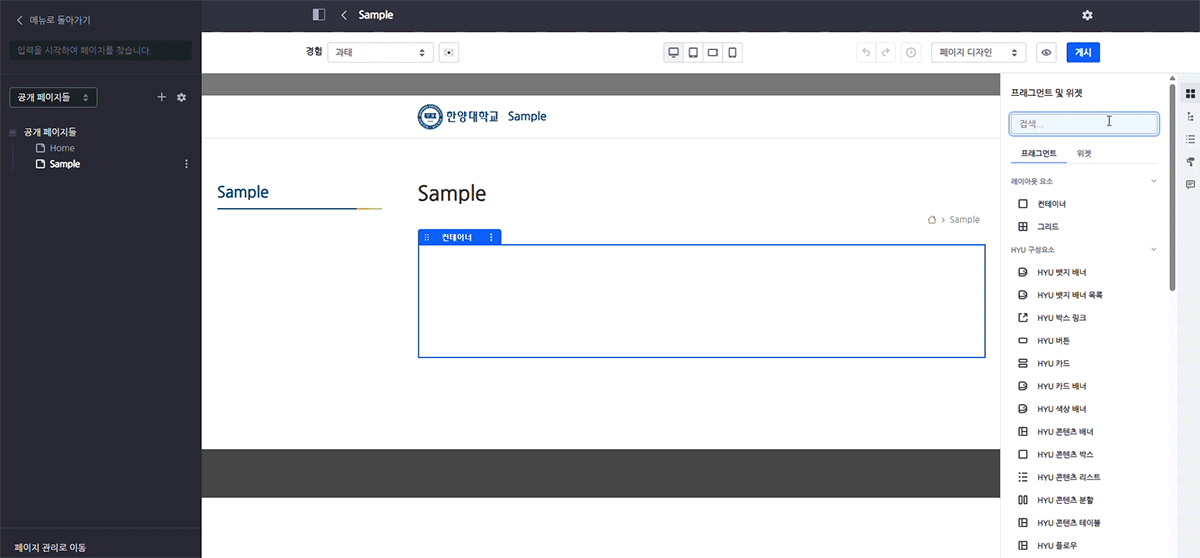1200x558 pixels.
Task: Open page settings gear in top bar
Action: (1087, 15)
